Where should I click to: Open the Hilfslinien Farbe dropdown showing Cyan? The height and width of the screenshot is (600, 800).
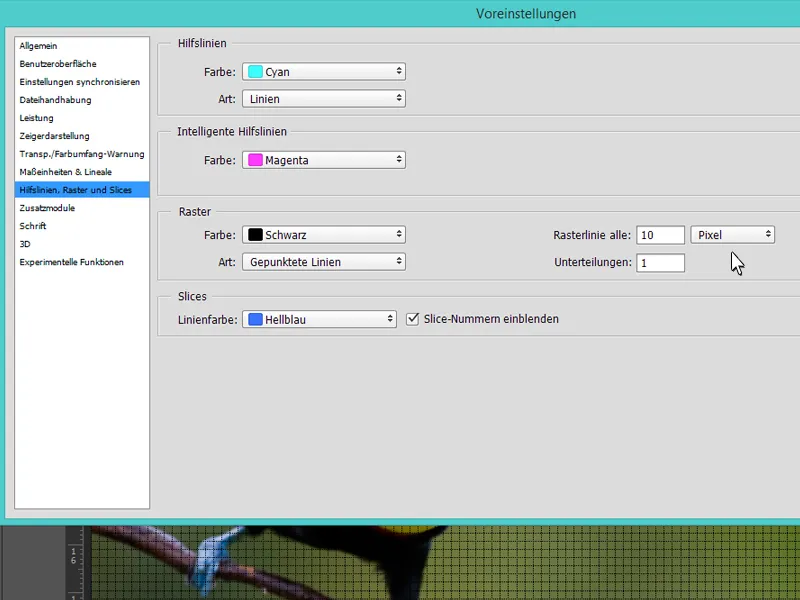pos(324,71)
